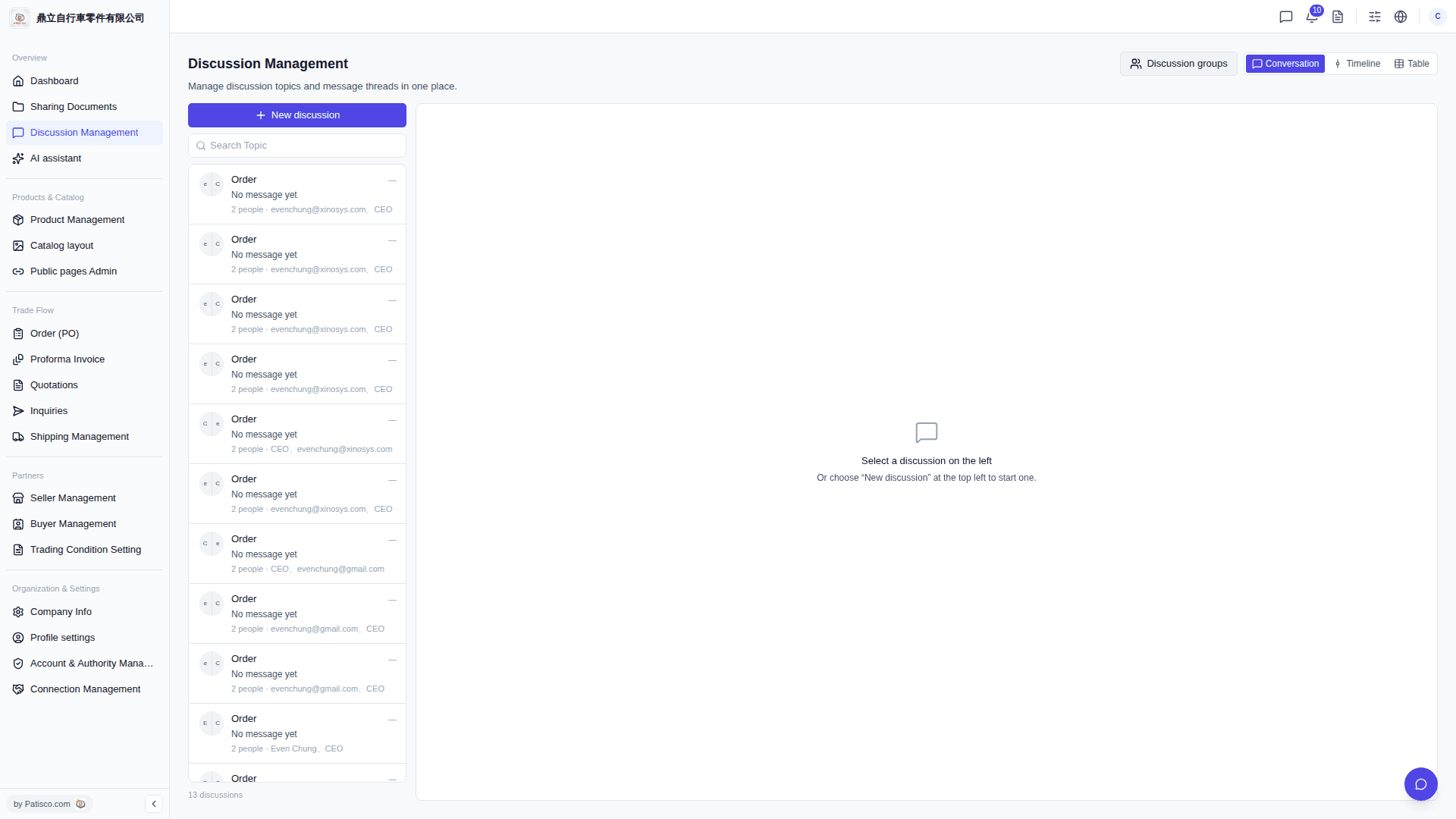Viewport: 1456px width, 819px height.
Task: Switch to Conversation view tab
Action: (1285, 64)
